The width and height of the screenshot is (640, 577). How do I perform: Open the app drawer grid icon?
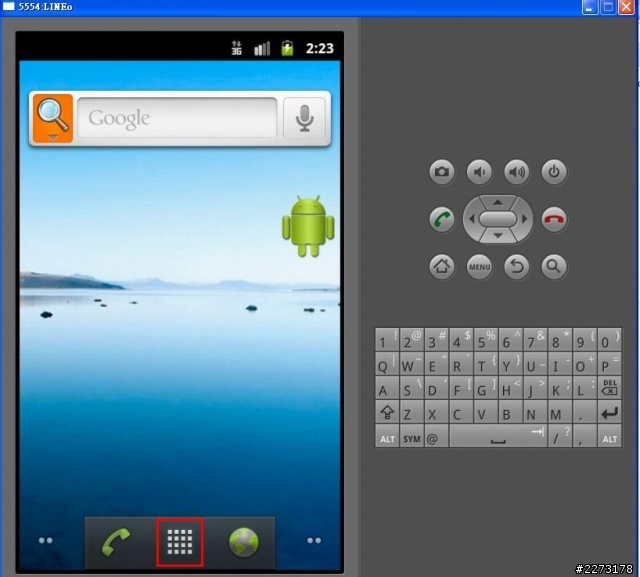(180, 542)
